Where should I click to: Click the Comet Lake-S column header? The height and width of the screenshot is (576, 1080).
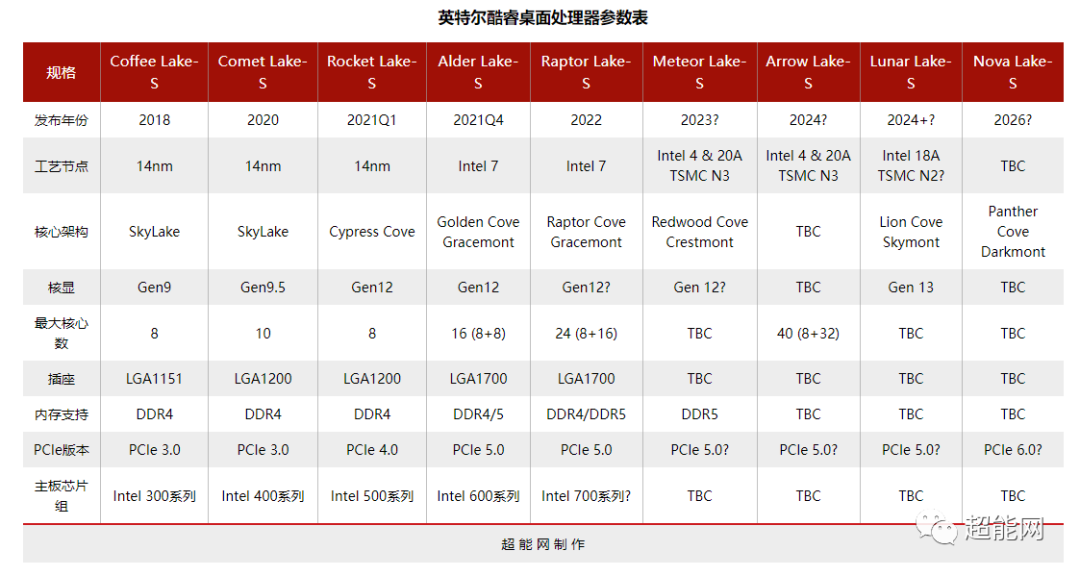coord(262,72)
